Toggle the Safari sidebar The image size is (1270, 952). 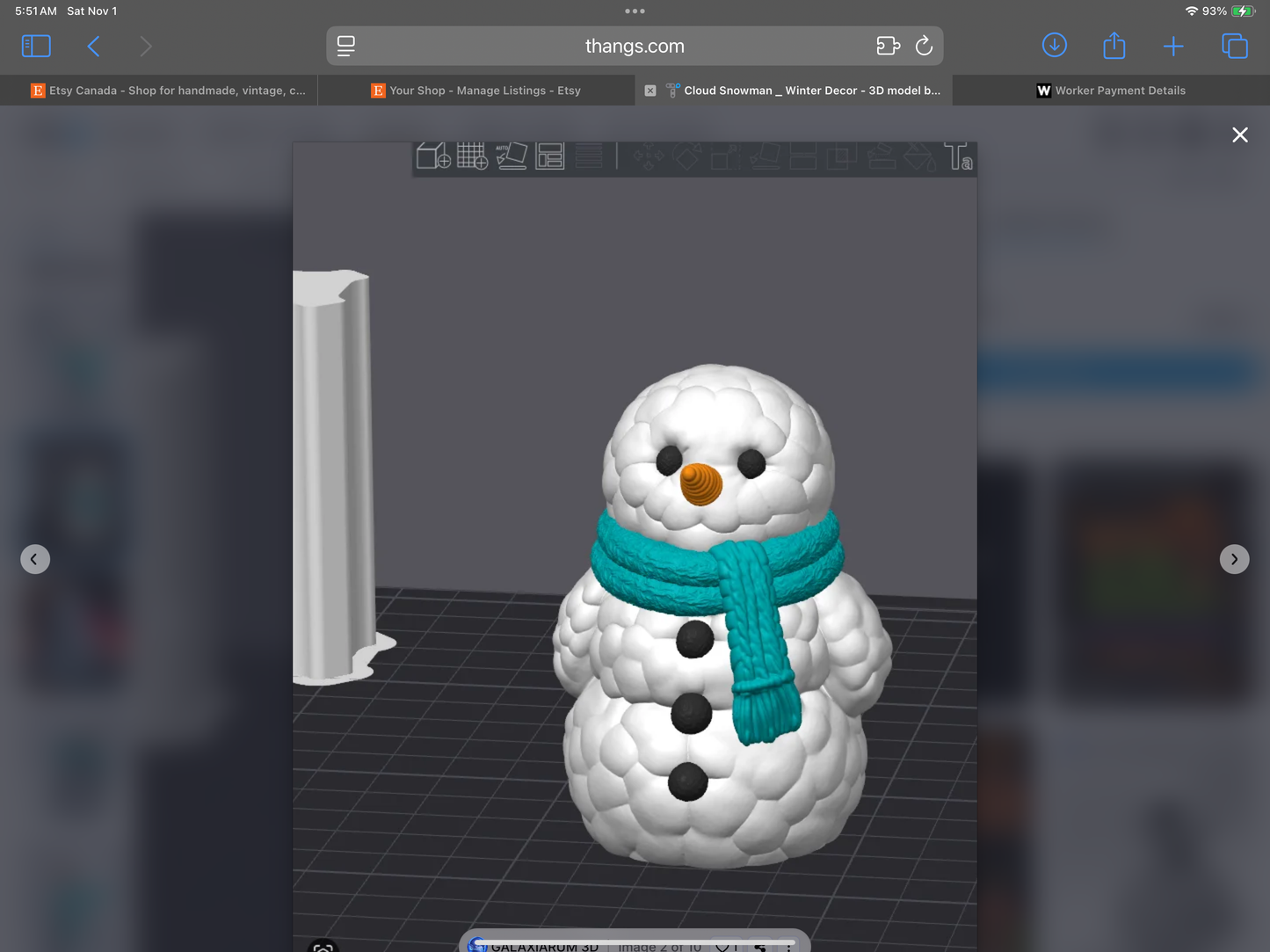click(36, 45)
